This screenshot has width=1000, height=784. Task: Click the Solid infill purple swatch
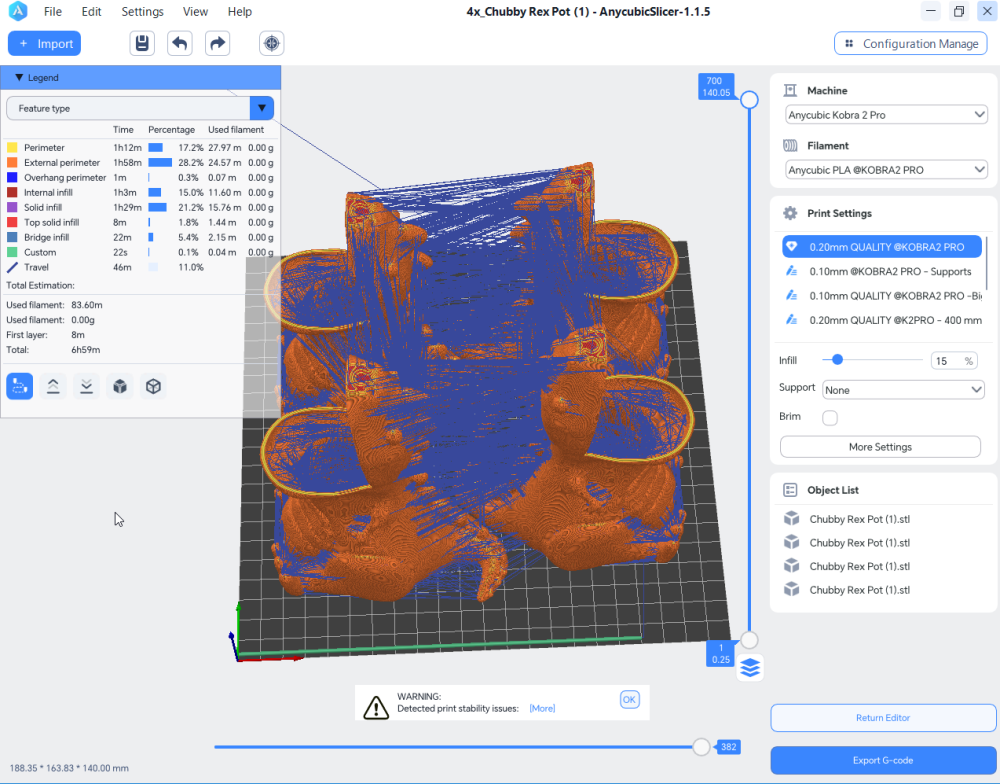(12, 207)
